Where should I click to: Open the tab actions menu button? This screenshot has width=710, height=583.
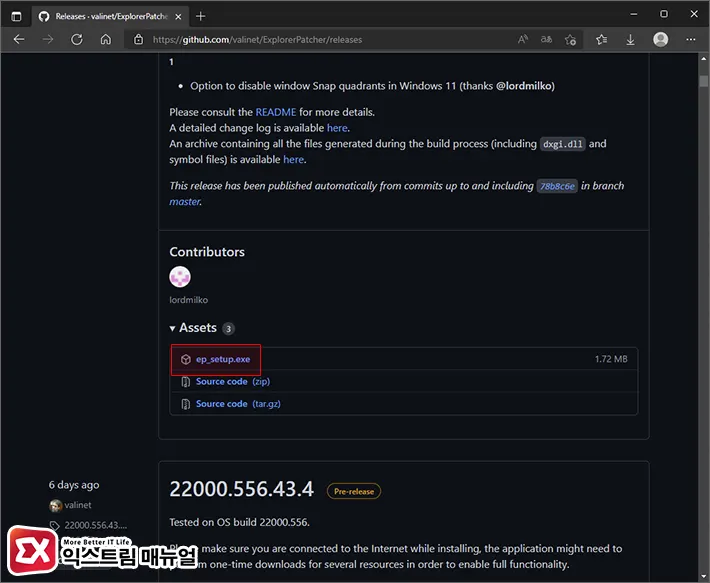click(16, 15)
